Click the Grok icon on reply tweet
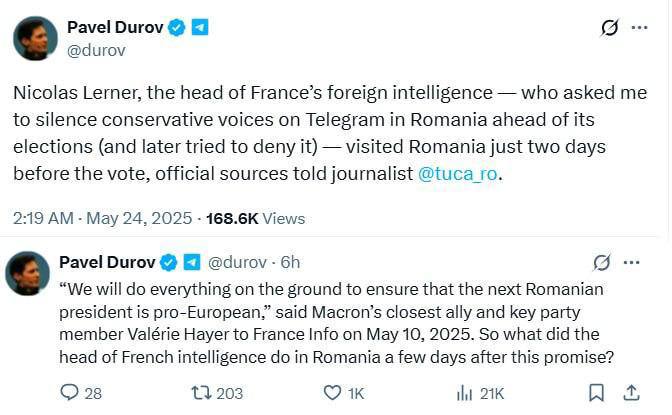Viewport: 672px width, 415px height. [601, 263]
